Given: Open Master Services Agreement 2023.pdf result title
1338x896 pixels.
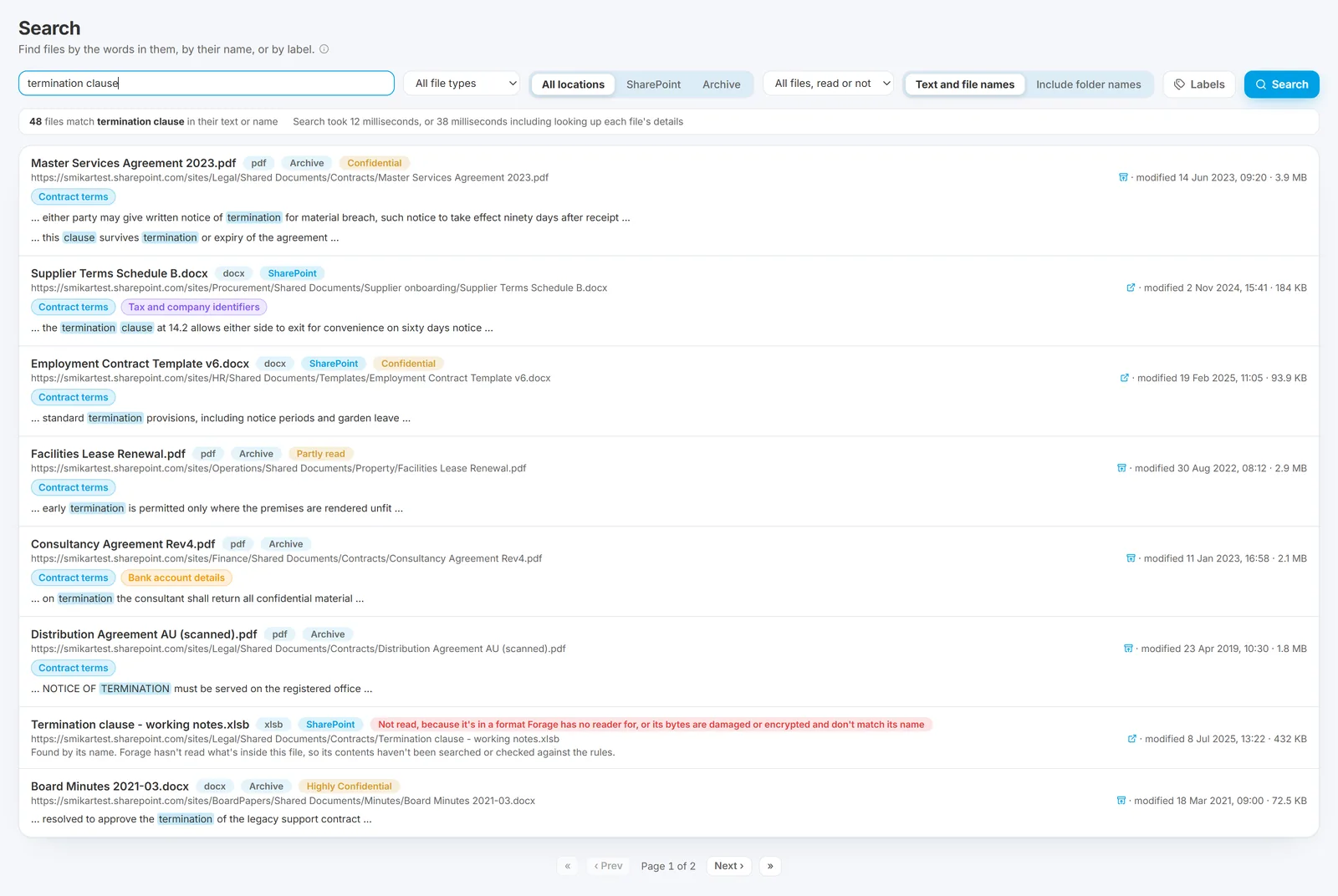Looking at the screenshot, I should click(x=134, y=163).
